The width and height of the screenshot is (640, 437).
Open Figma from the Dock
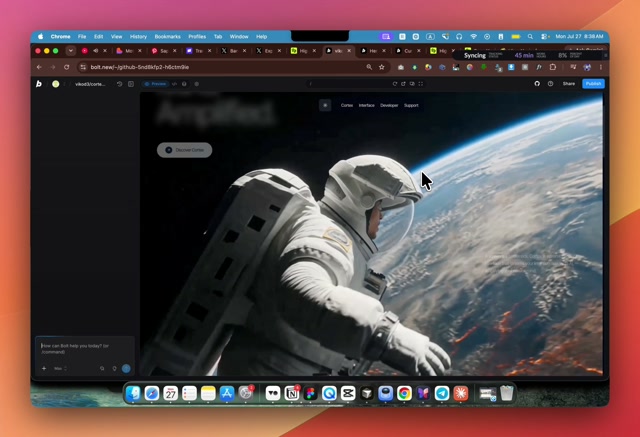tap(310, 393)
